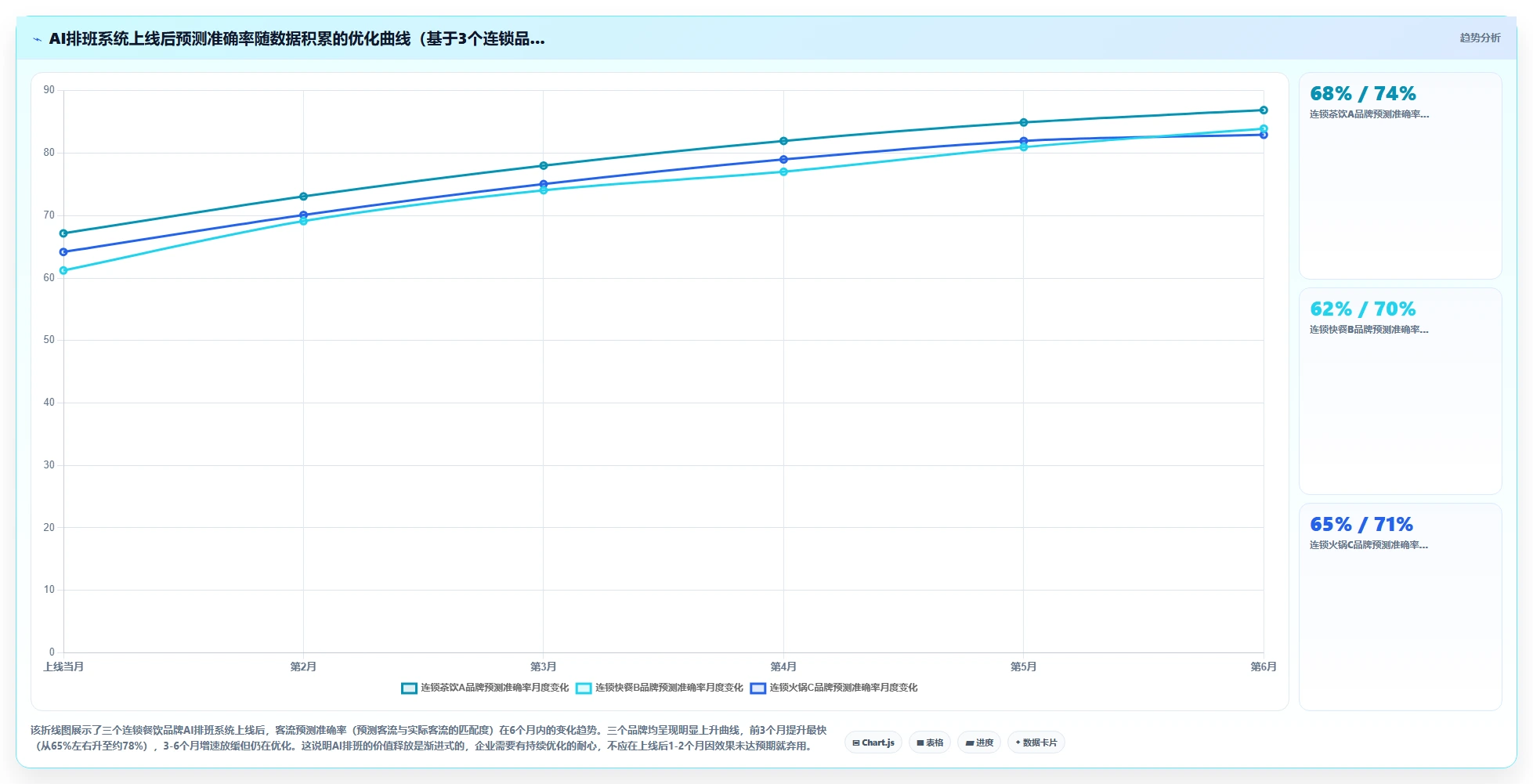Screen dimensions: 1533x784
Task: Click 快餐B data point at 第5月
Action: (1024, 147)
